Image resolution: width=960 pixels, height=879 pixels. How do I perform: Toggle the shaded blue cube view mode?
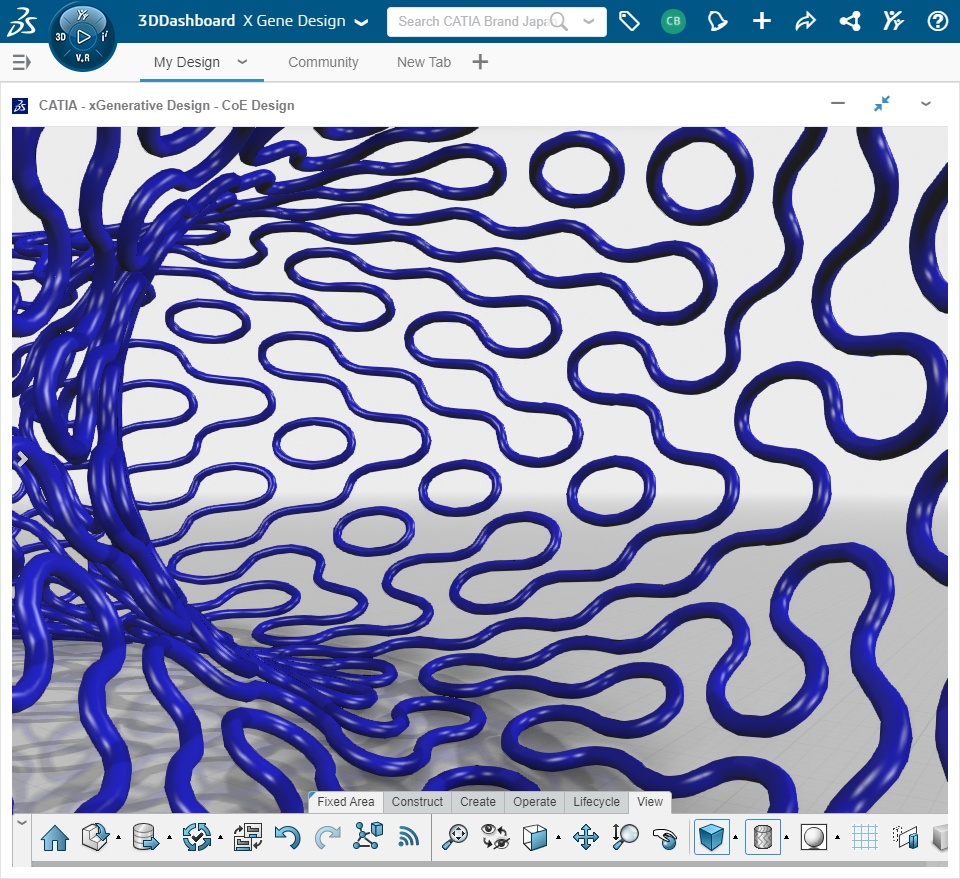point(712,837)
